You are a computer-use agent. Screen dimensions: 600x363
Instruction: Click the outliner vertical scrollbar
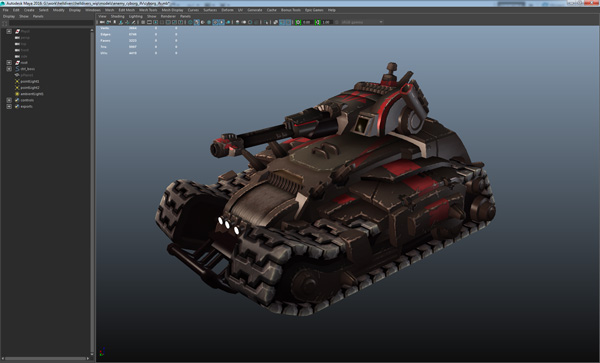(x=92, y=191)
